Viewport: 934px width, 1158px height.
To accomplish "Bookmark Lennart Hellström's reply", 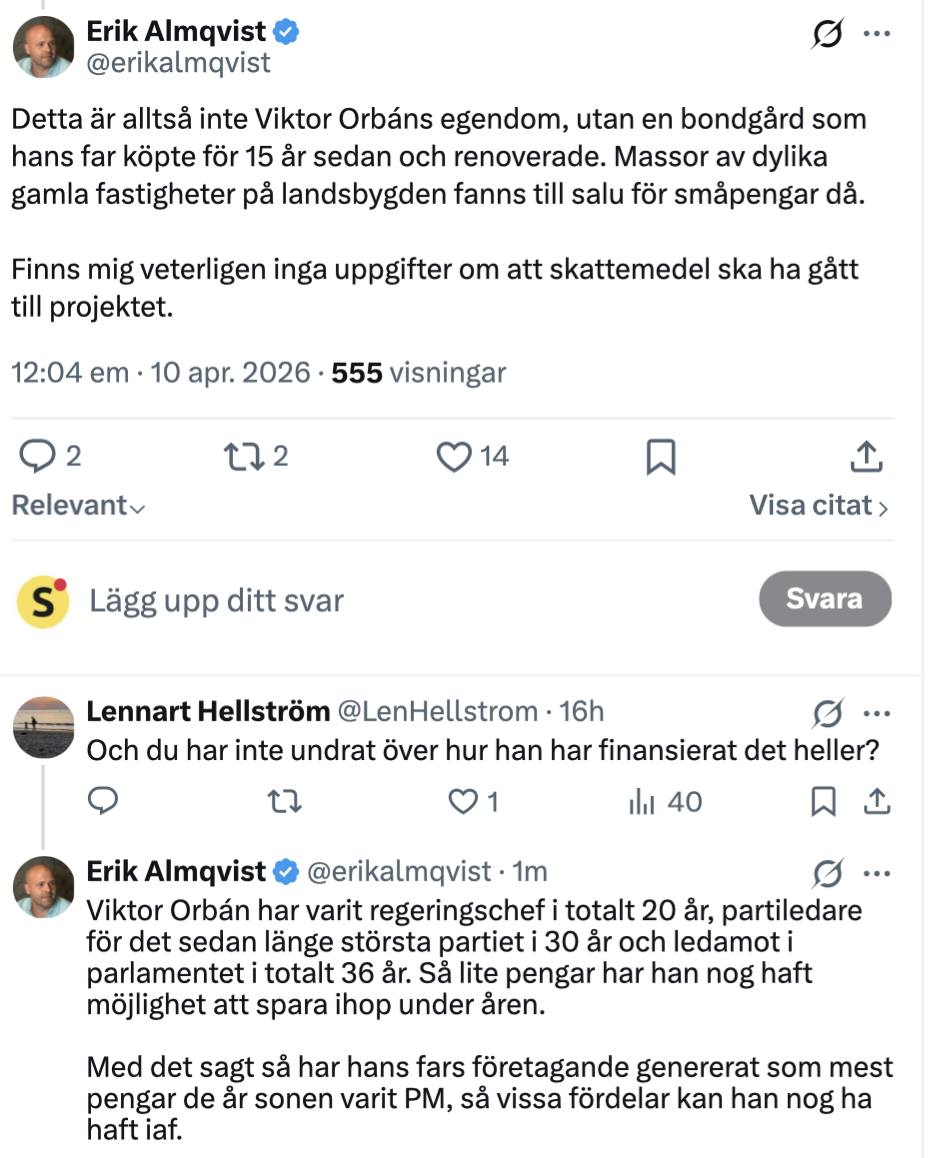I will [822, 801].
